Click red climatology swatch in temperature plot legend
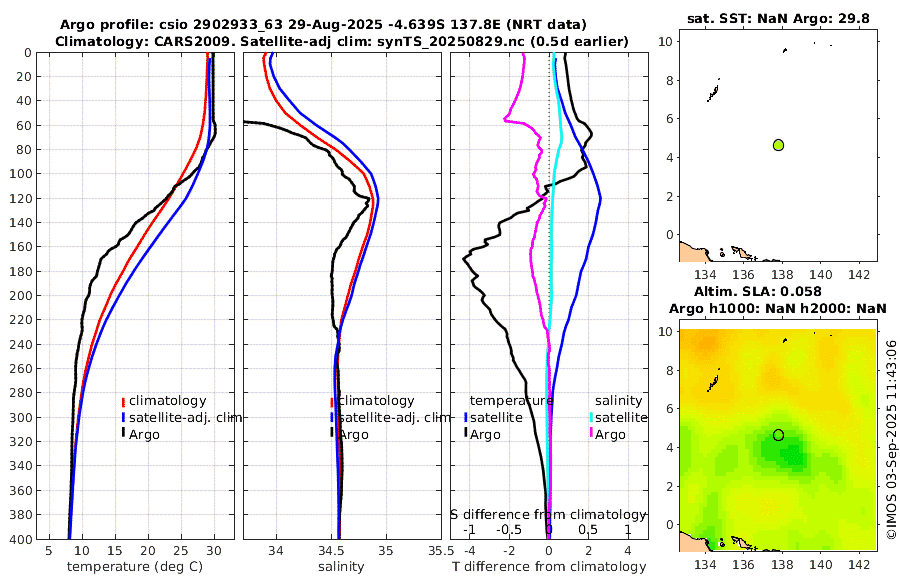Viewport: 900px width, 580px height. coord(123,401)
